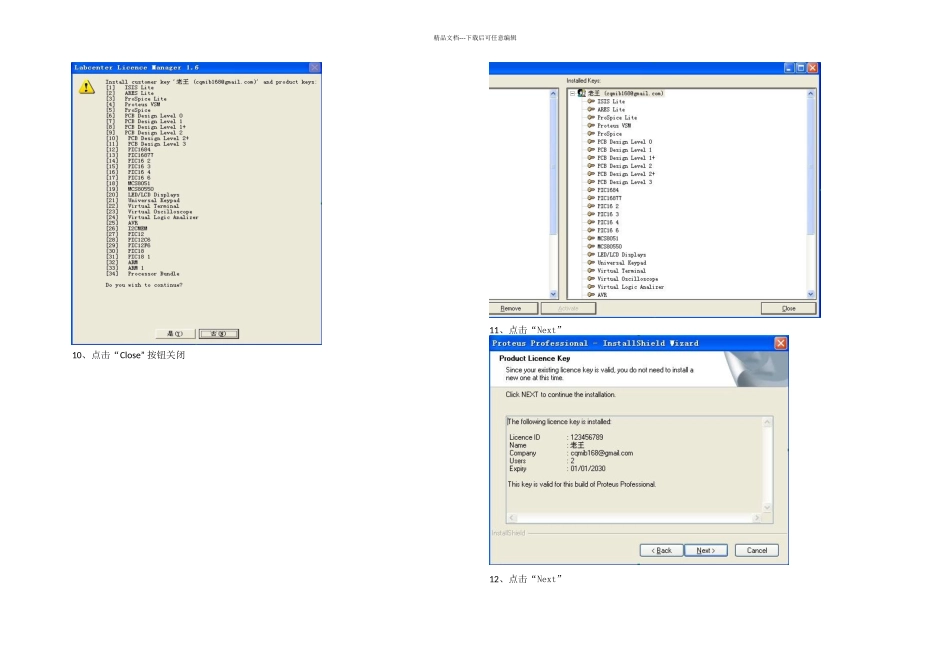
Task: Click Next in the InstallShield Wizard
Action: [x=706, y=550]
